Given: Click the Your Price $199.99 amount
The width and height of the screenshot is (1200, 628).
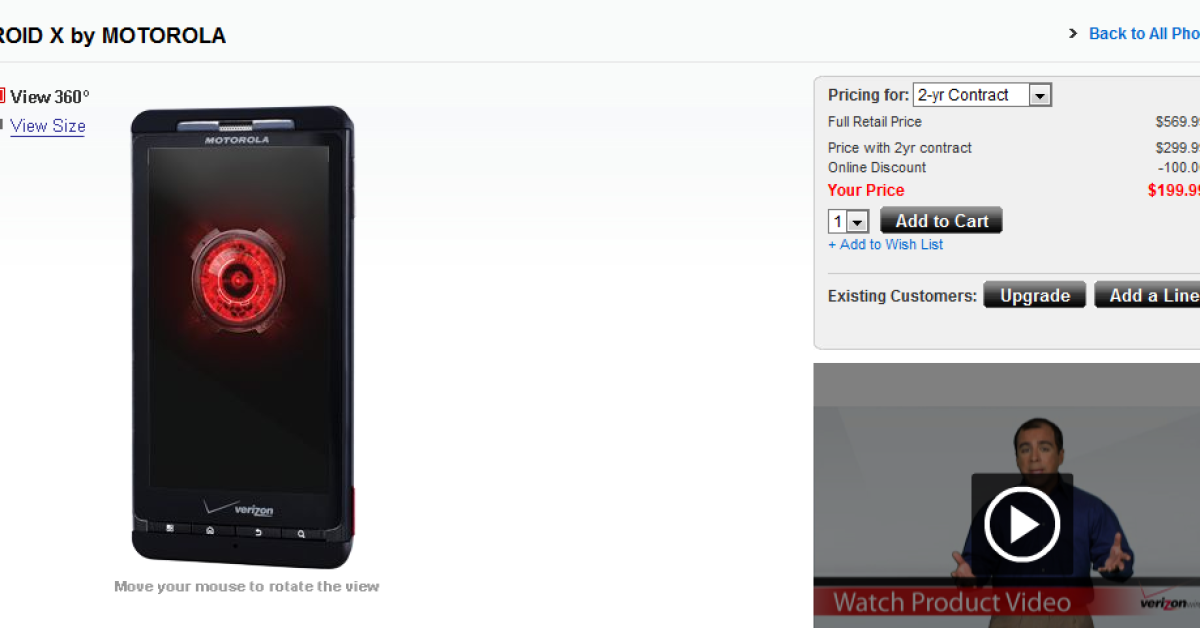Looking at the screenshot, I should point(1174,190).
